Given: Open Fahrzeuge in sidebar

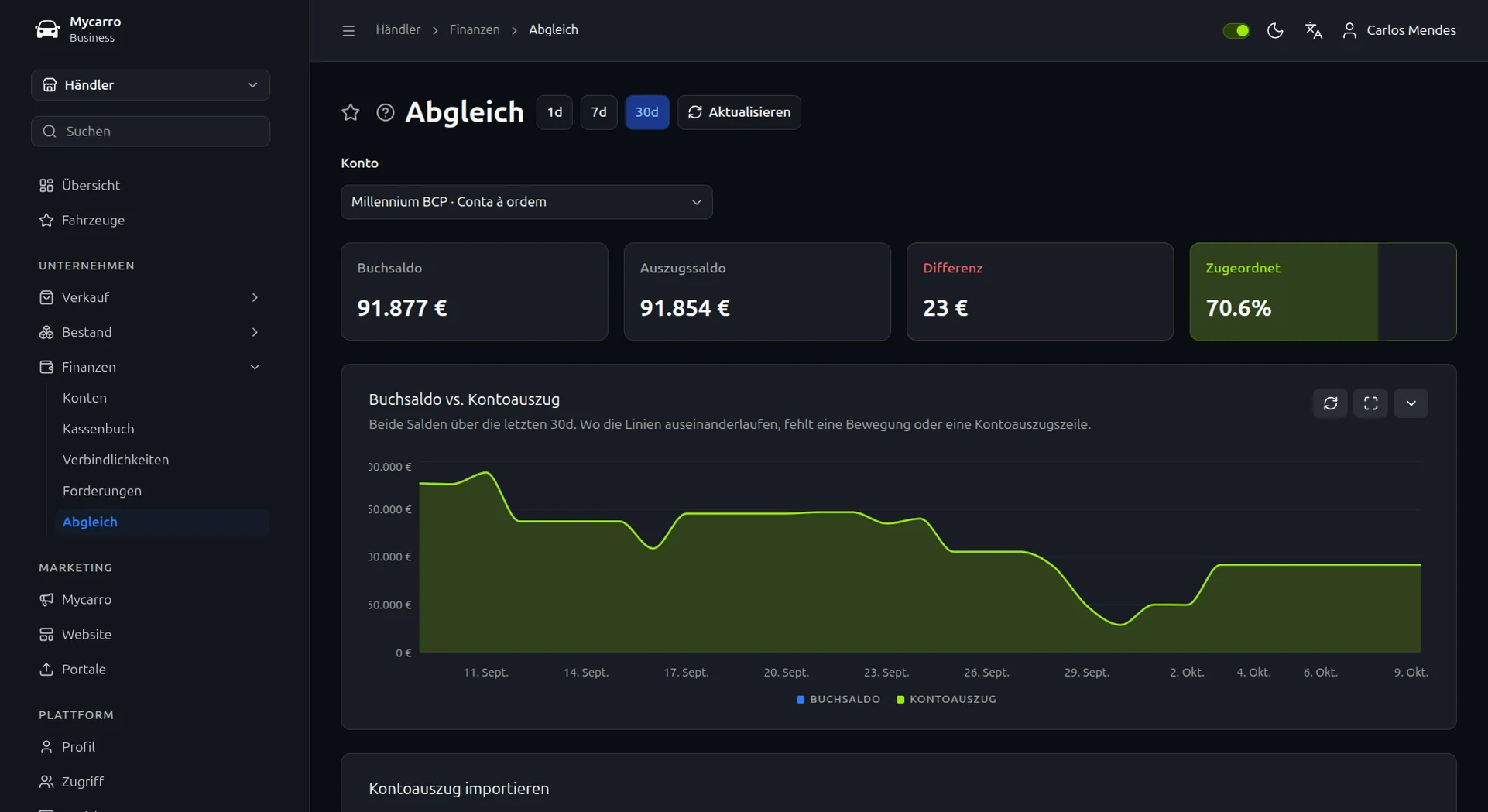Looking at the screenshot, I should (x=150, y=221).
